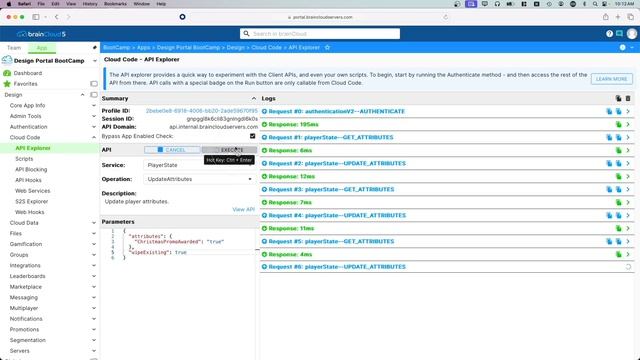The height and width of the screenshot is (360, 640).
Task: Switch to the Team tab
Action: coord(14,48)
